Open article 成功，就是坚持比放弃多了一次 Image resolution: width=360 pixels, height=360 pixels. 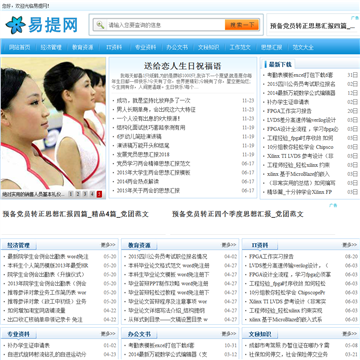pyautogui.click(x=153, y=100)
